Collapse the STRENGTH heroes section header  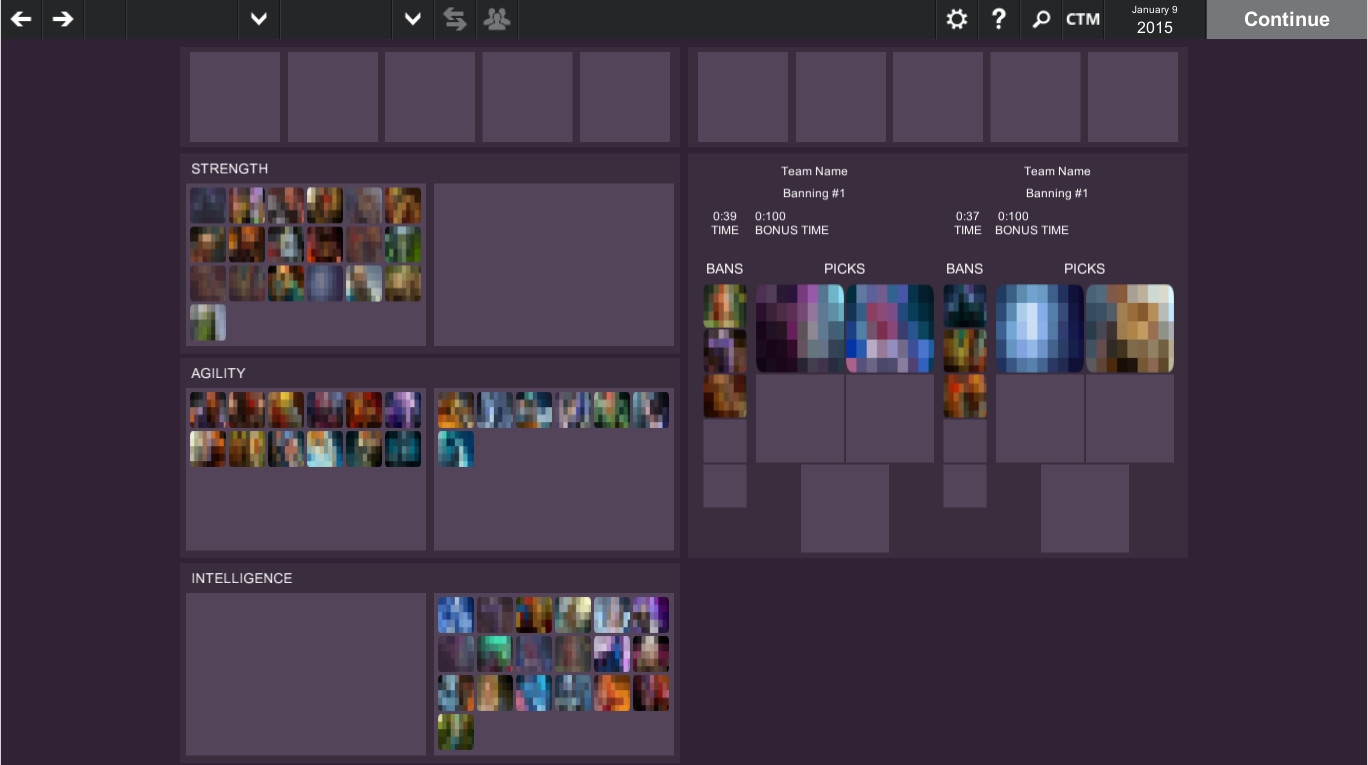point(229,168)
